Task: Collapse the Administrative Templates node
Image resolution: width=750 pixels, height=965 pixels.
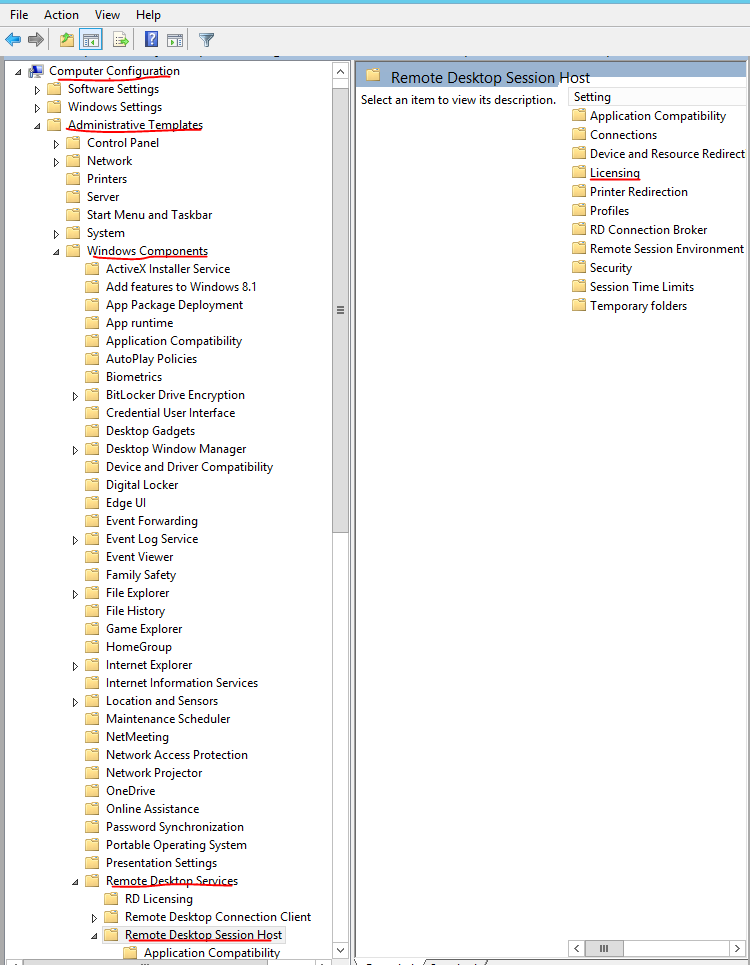Action: click(x=37, y=126)
